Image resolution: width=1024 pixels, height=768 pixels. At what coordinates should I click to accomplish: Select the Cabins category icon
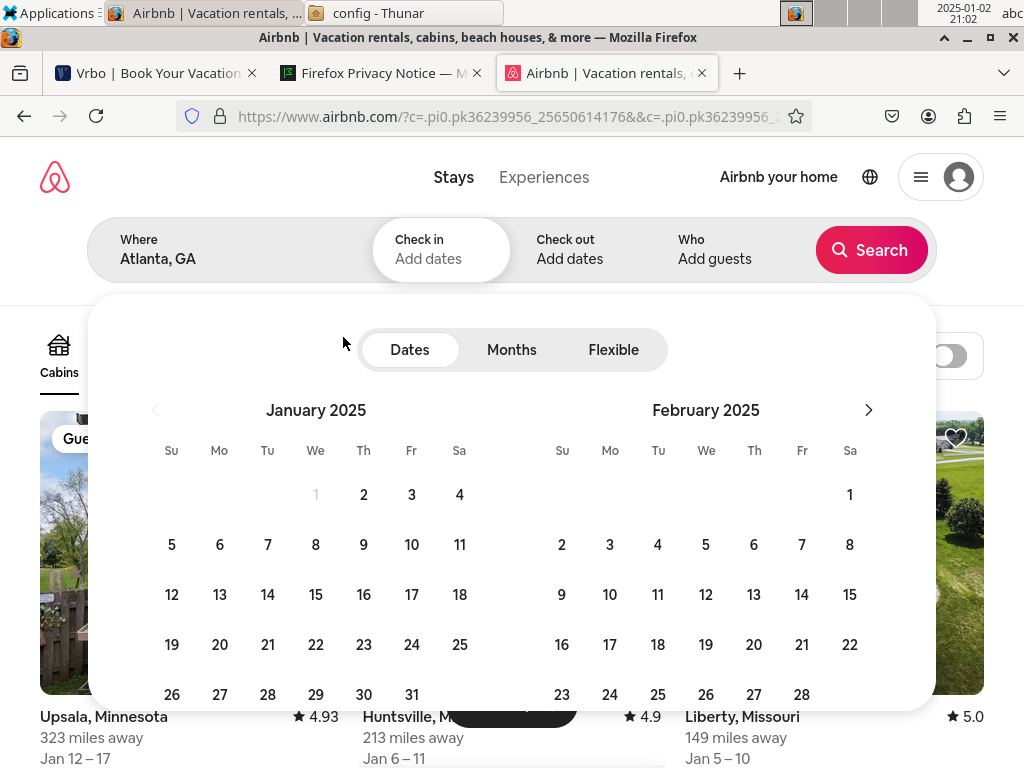pyautogui.click(x=59, y=357)
